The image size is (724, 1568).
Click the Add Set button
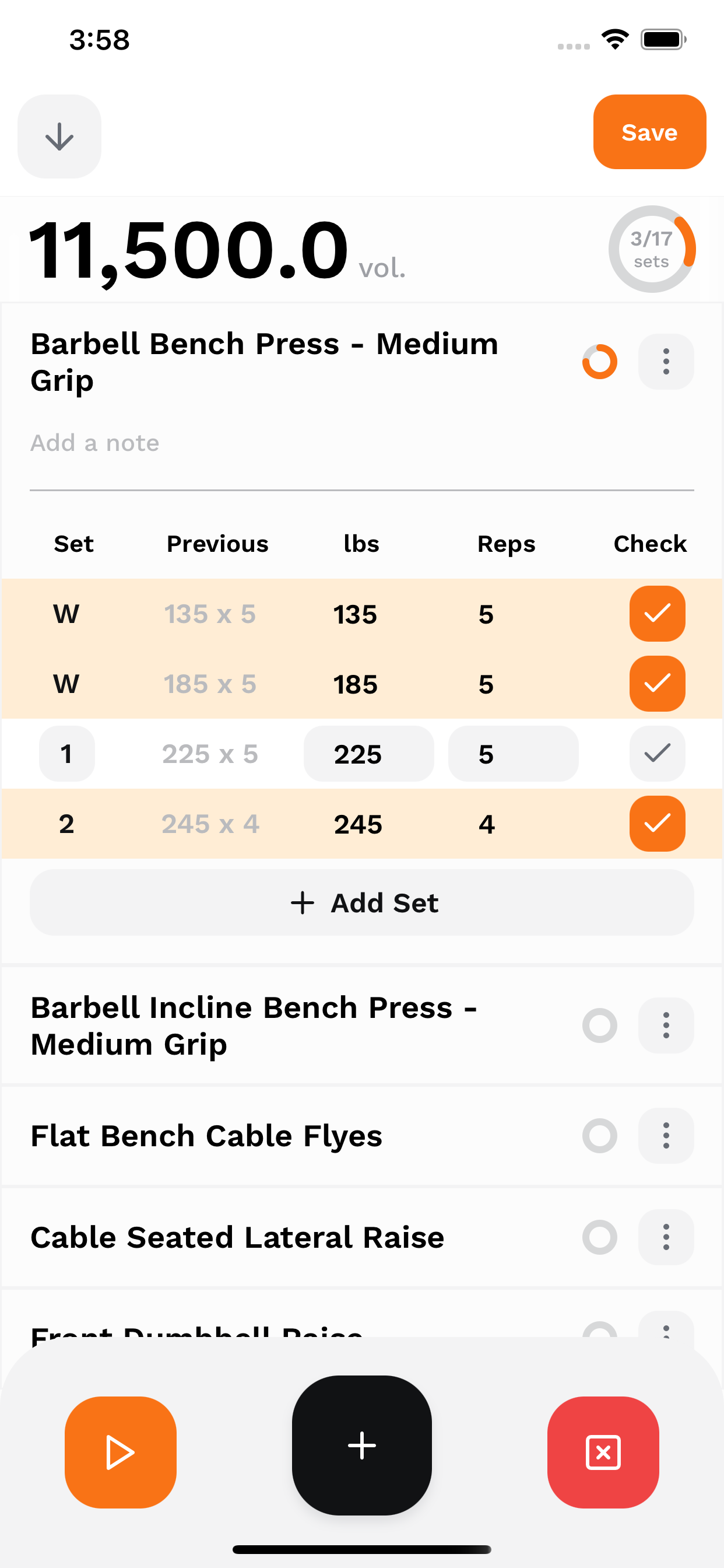click(361, 902)
